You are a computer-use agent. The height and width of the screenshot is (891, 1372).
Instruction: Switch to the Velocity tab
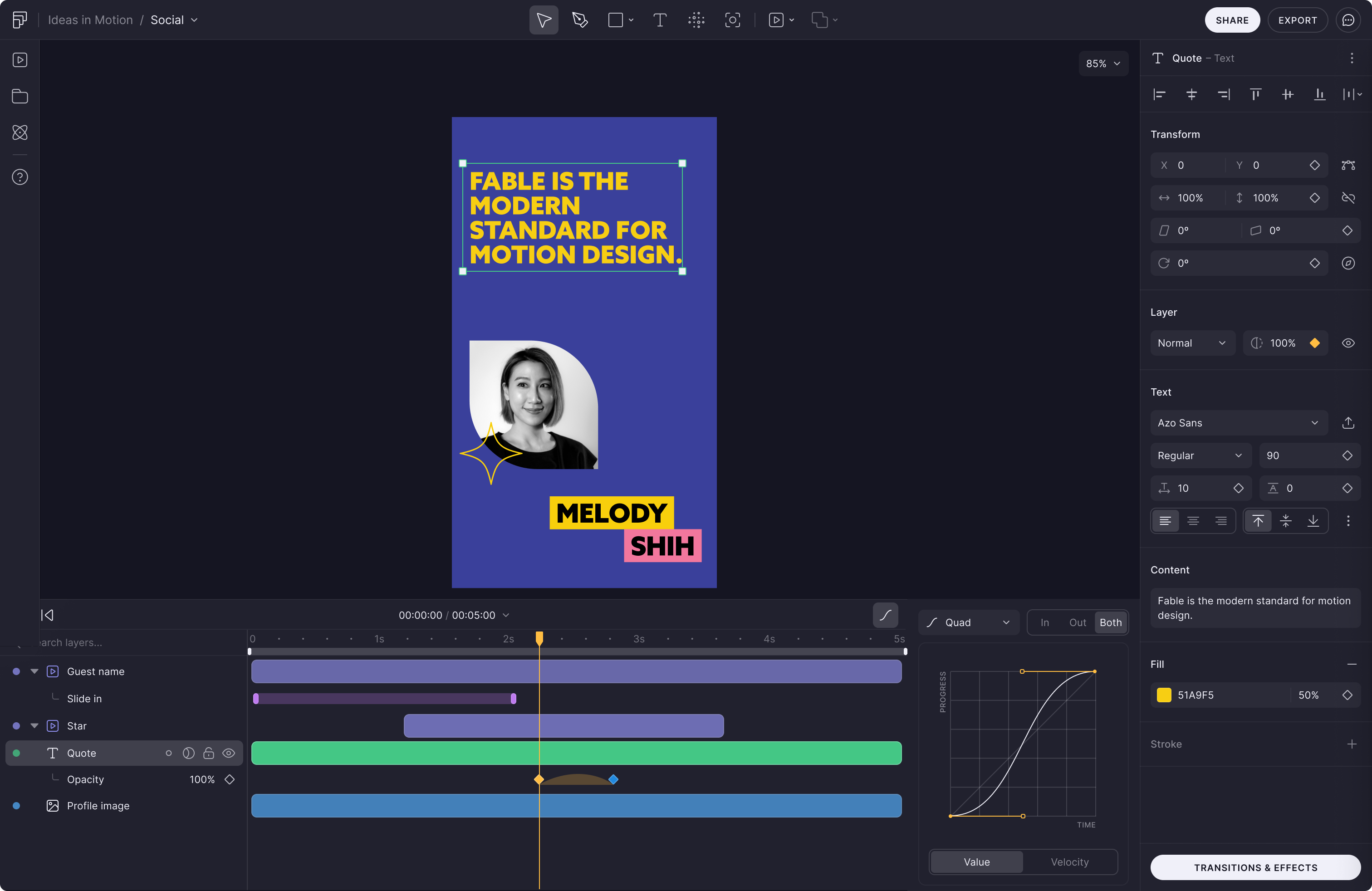[x=1069, y=862]
